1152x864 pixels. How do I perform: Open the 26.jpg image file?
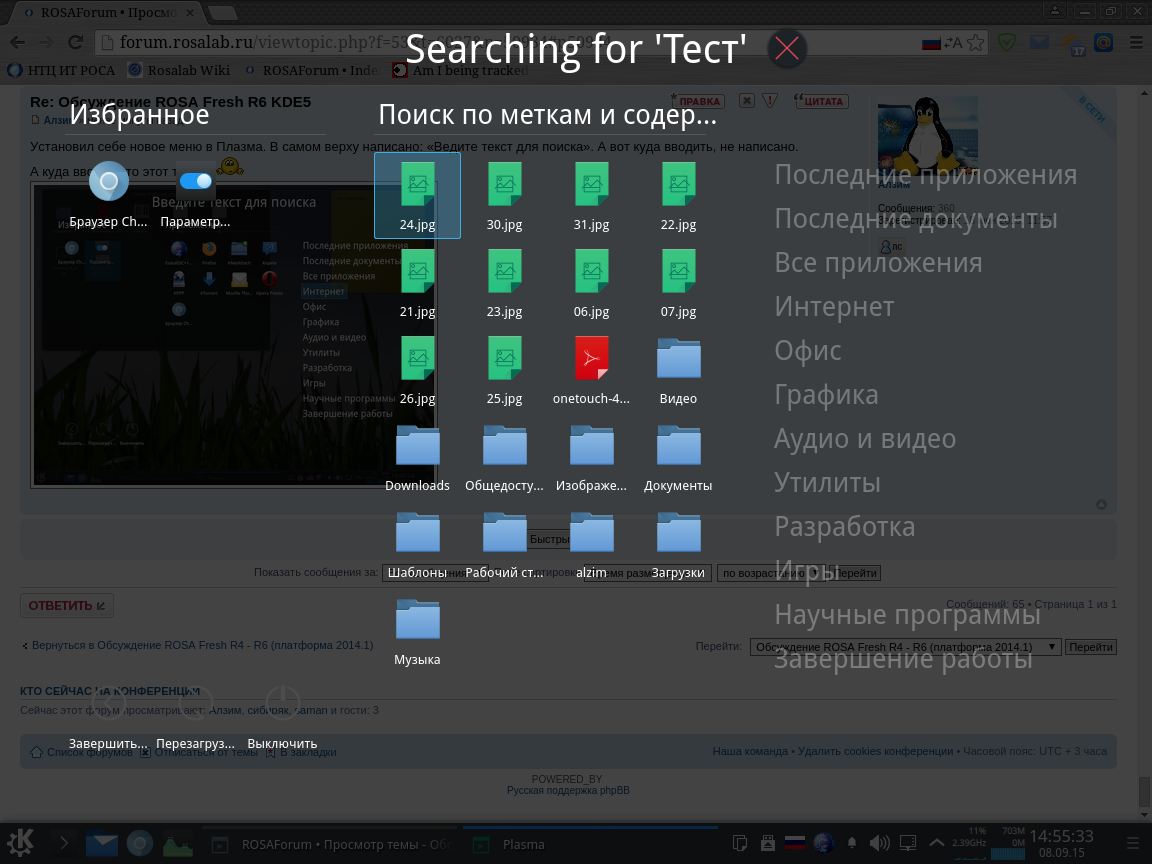[417, 370]
